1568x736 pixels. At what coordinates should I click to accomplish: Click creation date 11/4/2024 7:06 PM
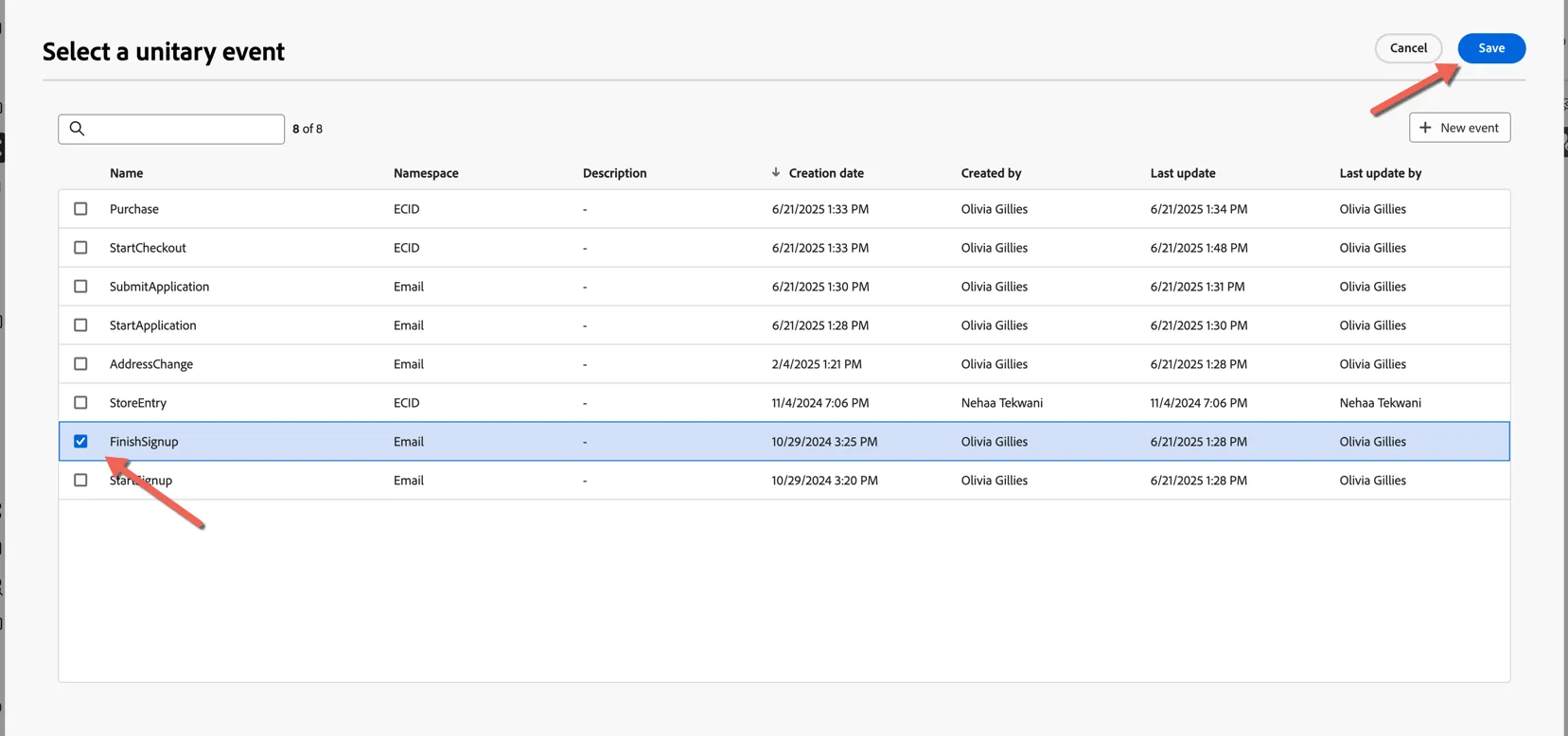[x=820, y=403]
